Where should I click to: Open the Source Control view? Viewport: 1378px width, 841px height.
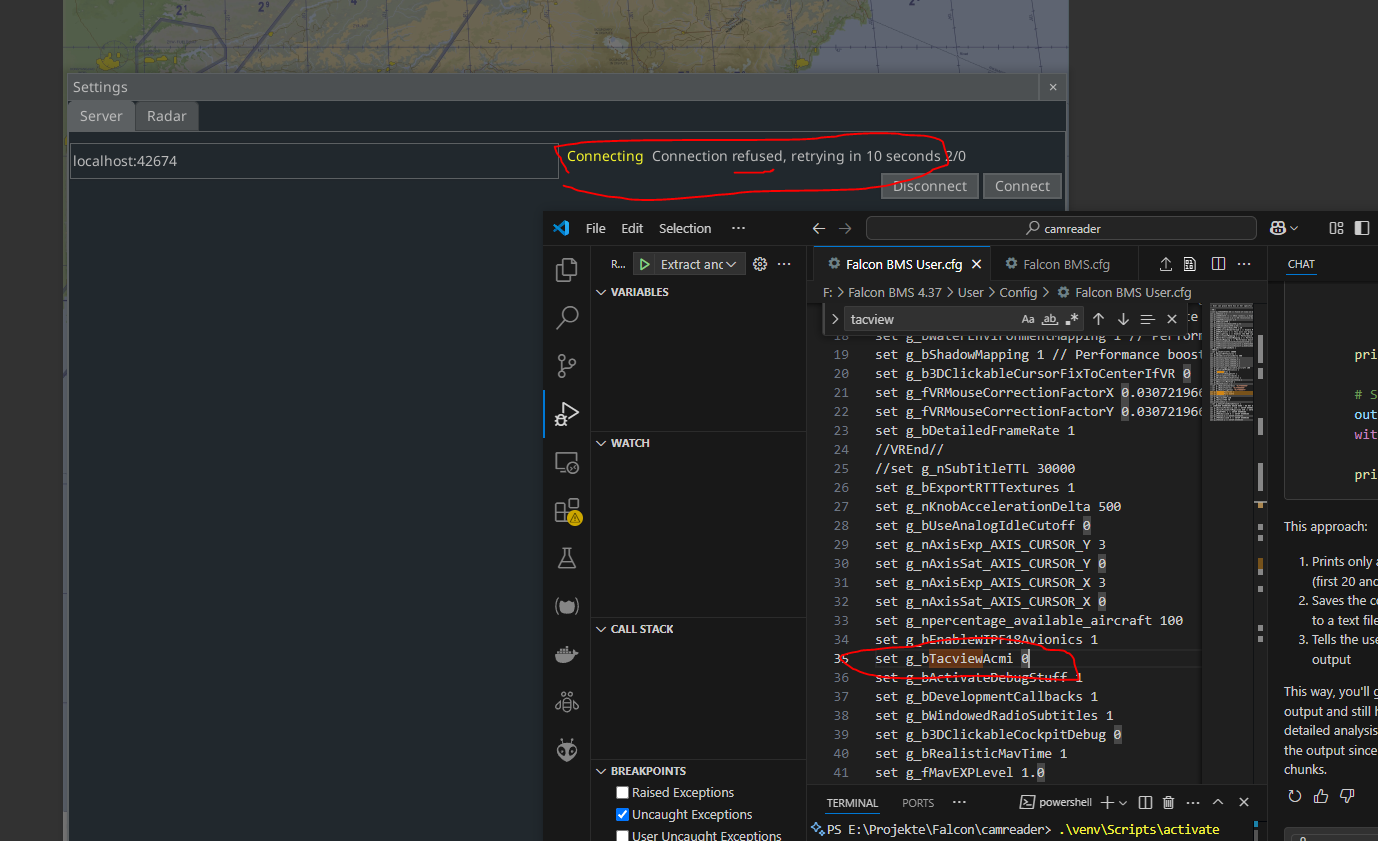[567, 366]
